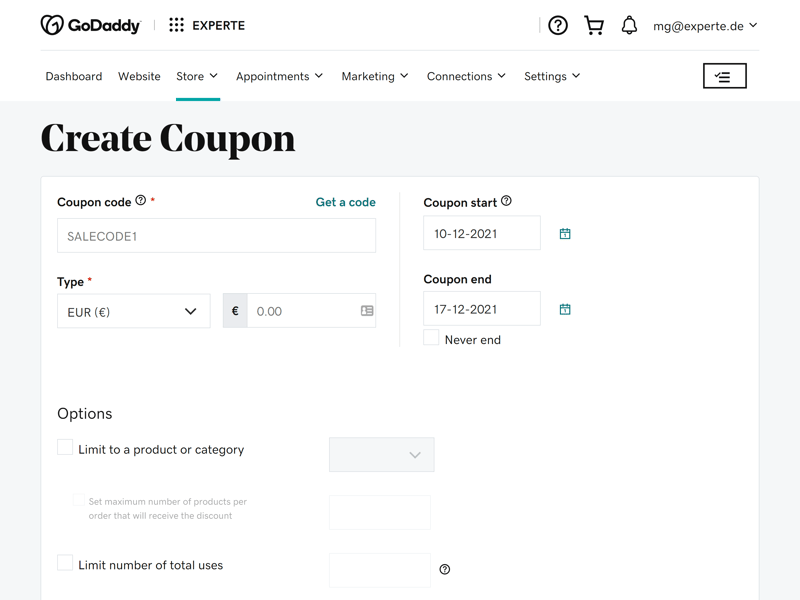
Task: Open the help question mark icon in header
Action: click(558, 26)
